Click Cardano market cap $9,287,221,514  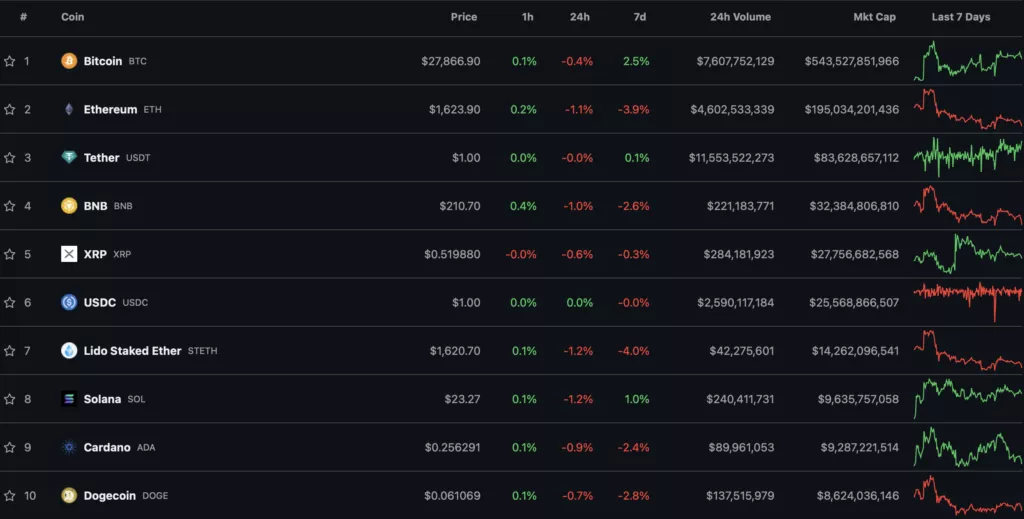pos(859,447)
